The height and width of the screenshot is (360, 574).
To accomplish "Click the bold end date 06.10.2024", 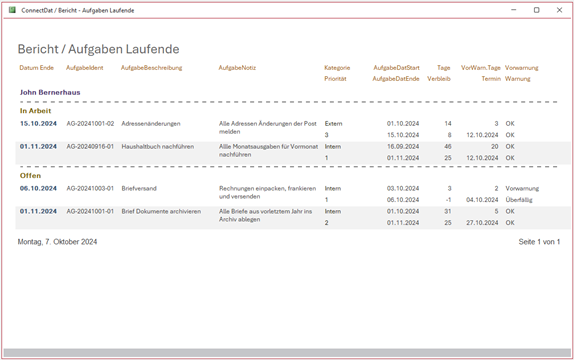I will 38,188.
